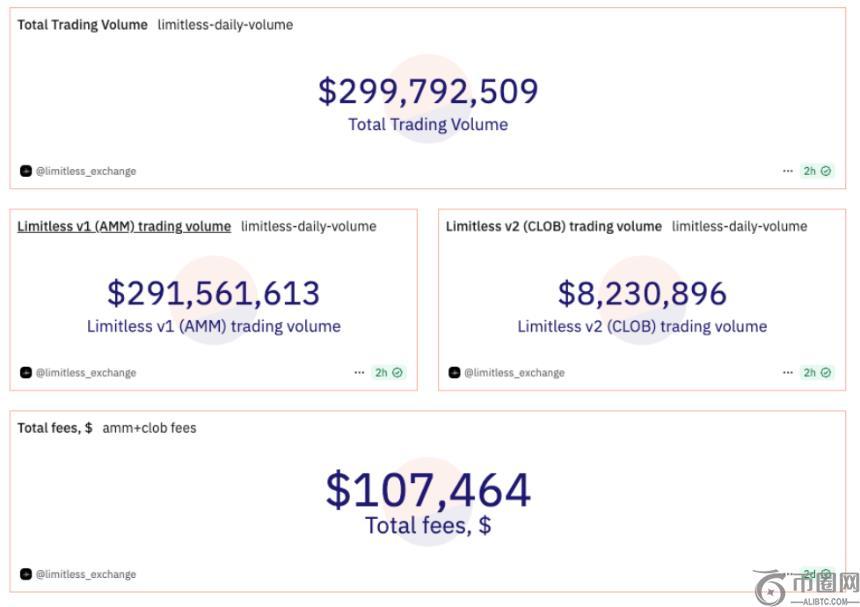Click the $107,464 total fees value
This screenshot has width=860, height=607.
point(428,490)
